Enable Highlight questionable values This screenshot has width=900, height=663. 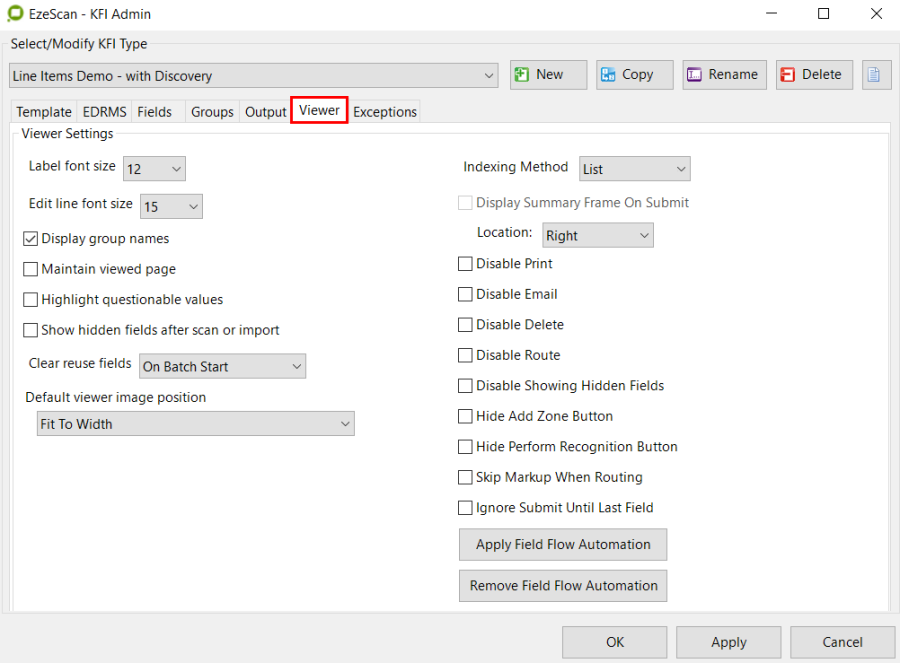tap(31, 300)
